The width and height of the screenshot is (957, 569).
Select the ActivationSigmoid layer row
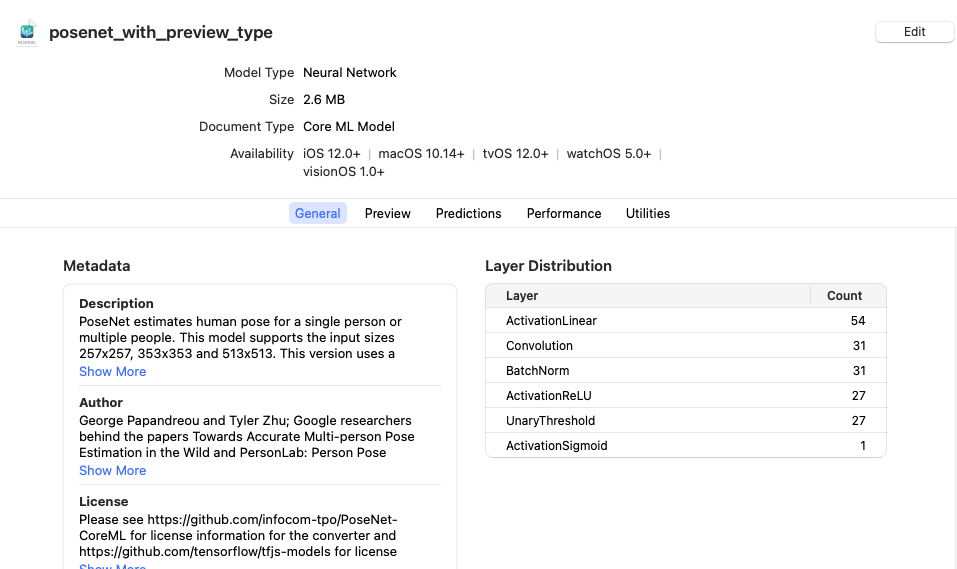685,446
